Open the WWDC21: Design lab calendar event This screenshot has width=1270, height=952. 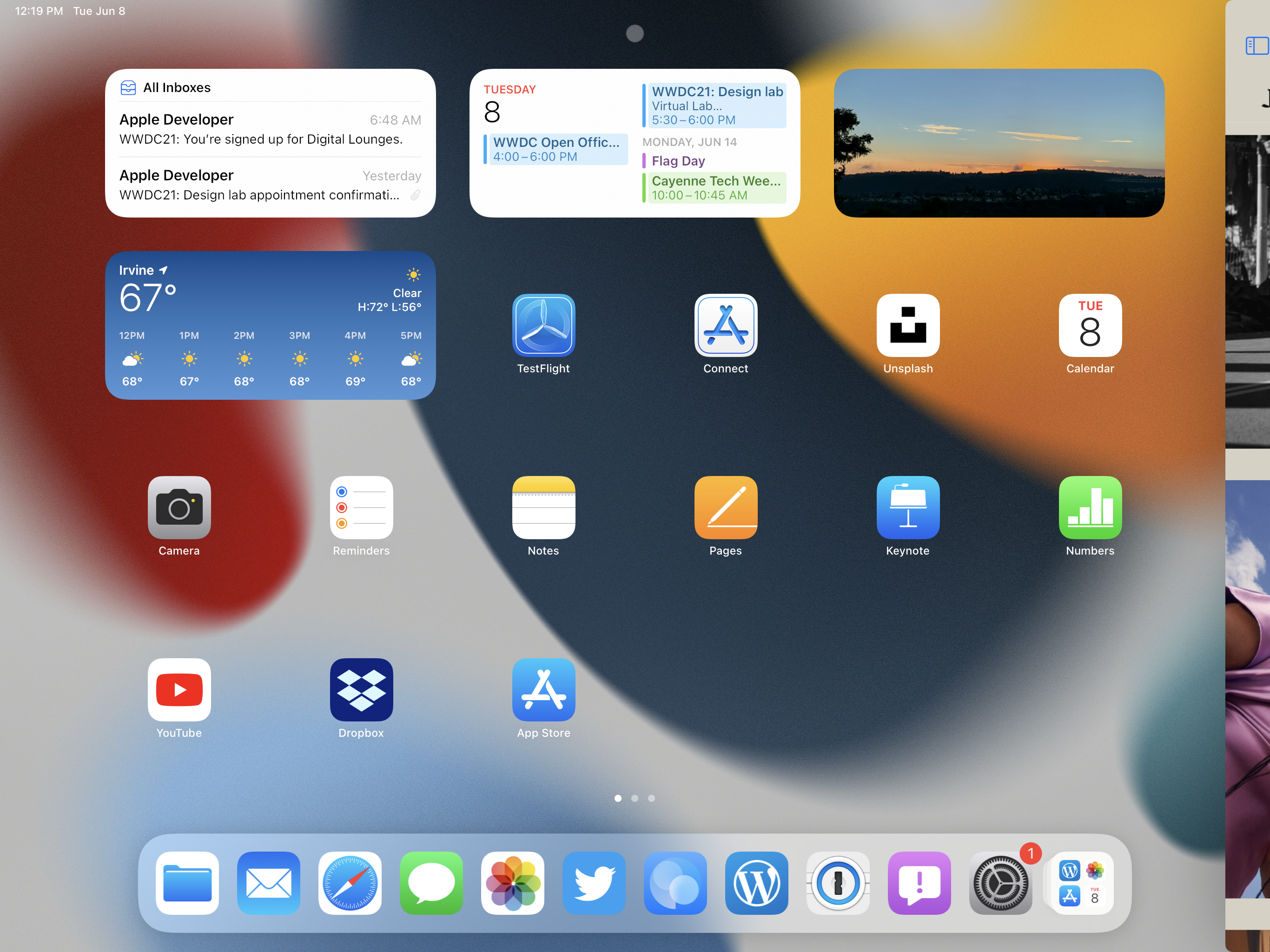(714, 105)
